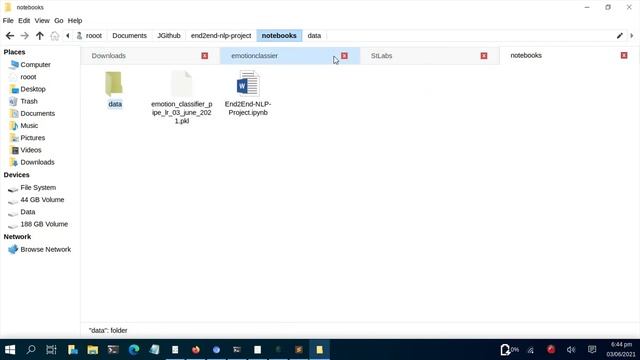
Task: Open the terminal icon on taskbar
Action: [113, 350]
